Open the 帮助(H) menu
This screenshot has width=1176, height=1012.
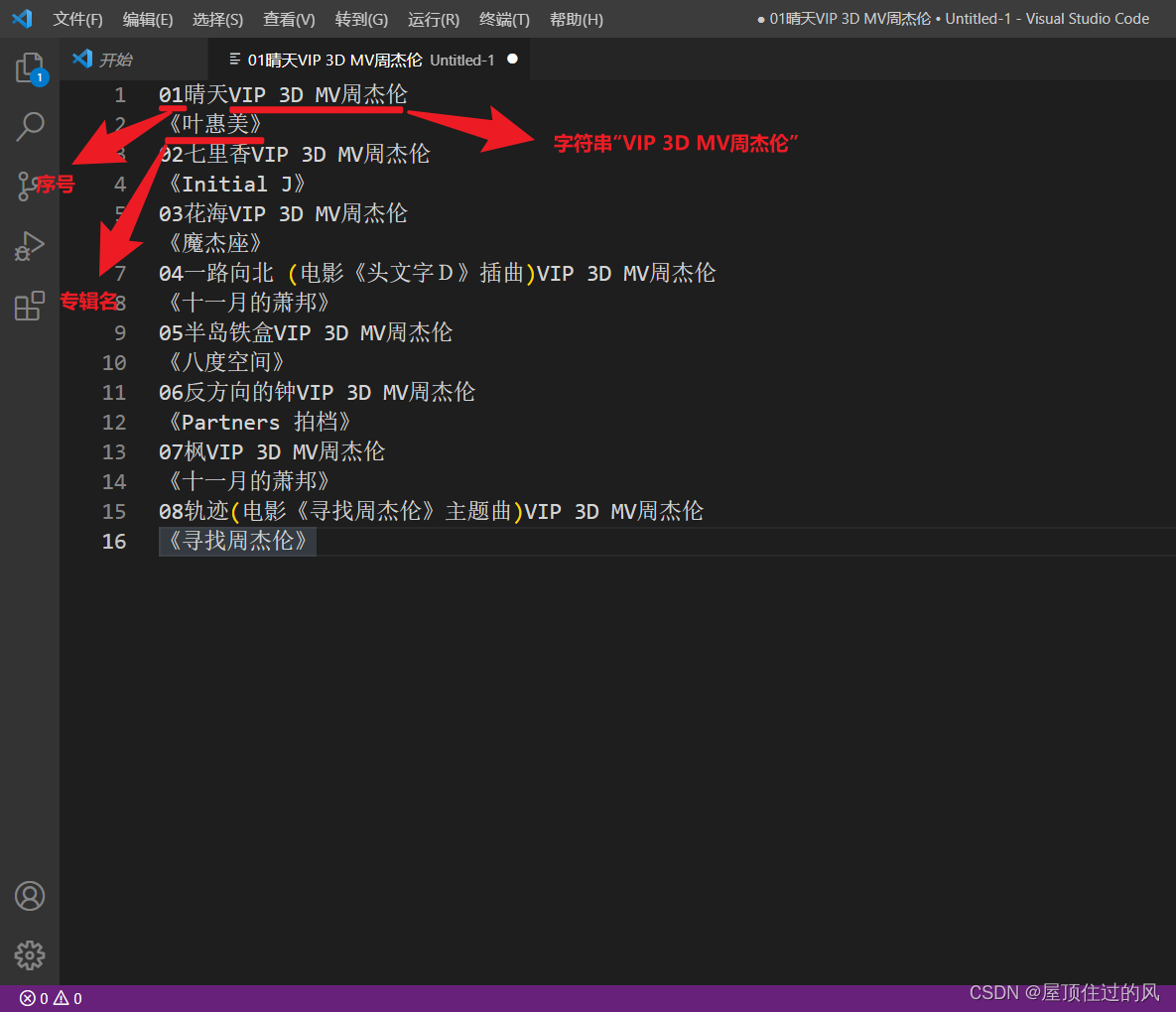click(x=576, y=20)
